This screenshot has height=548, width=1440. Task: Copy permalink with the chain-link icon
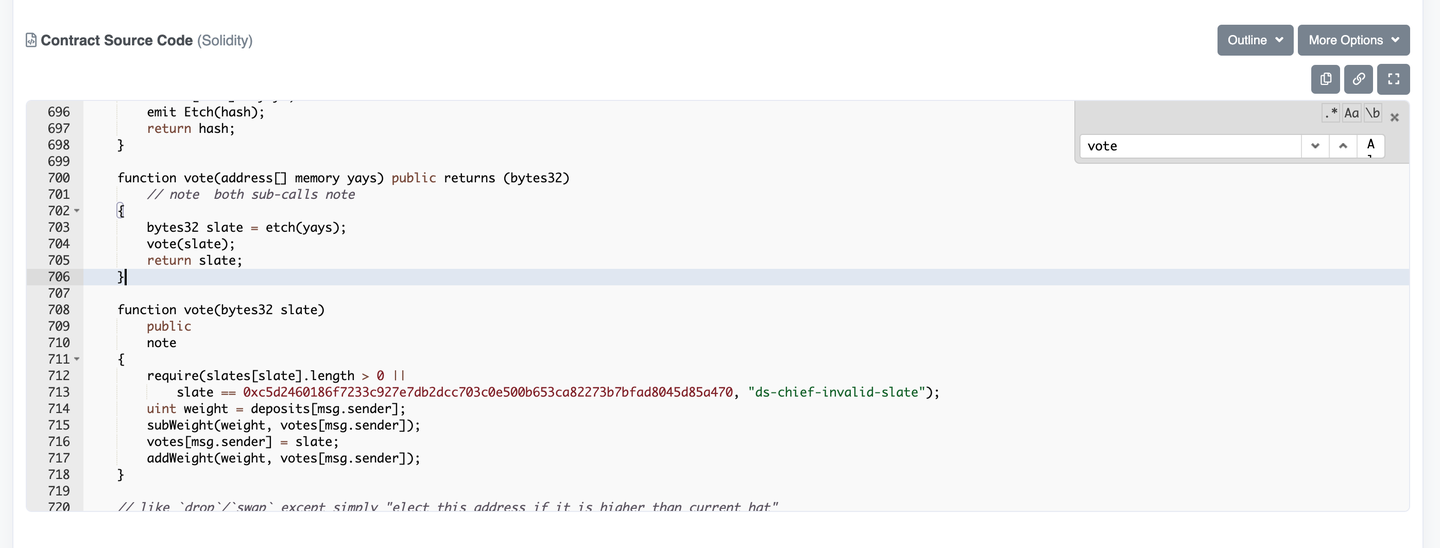pyautogui.click(x=1359, y=79)
